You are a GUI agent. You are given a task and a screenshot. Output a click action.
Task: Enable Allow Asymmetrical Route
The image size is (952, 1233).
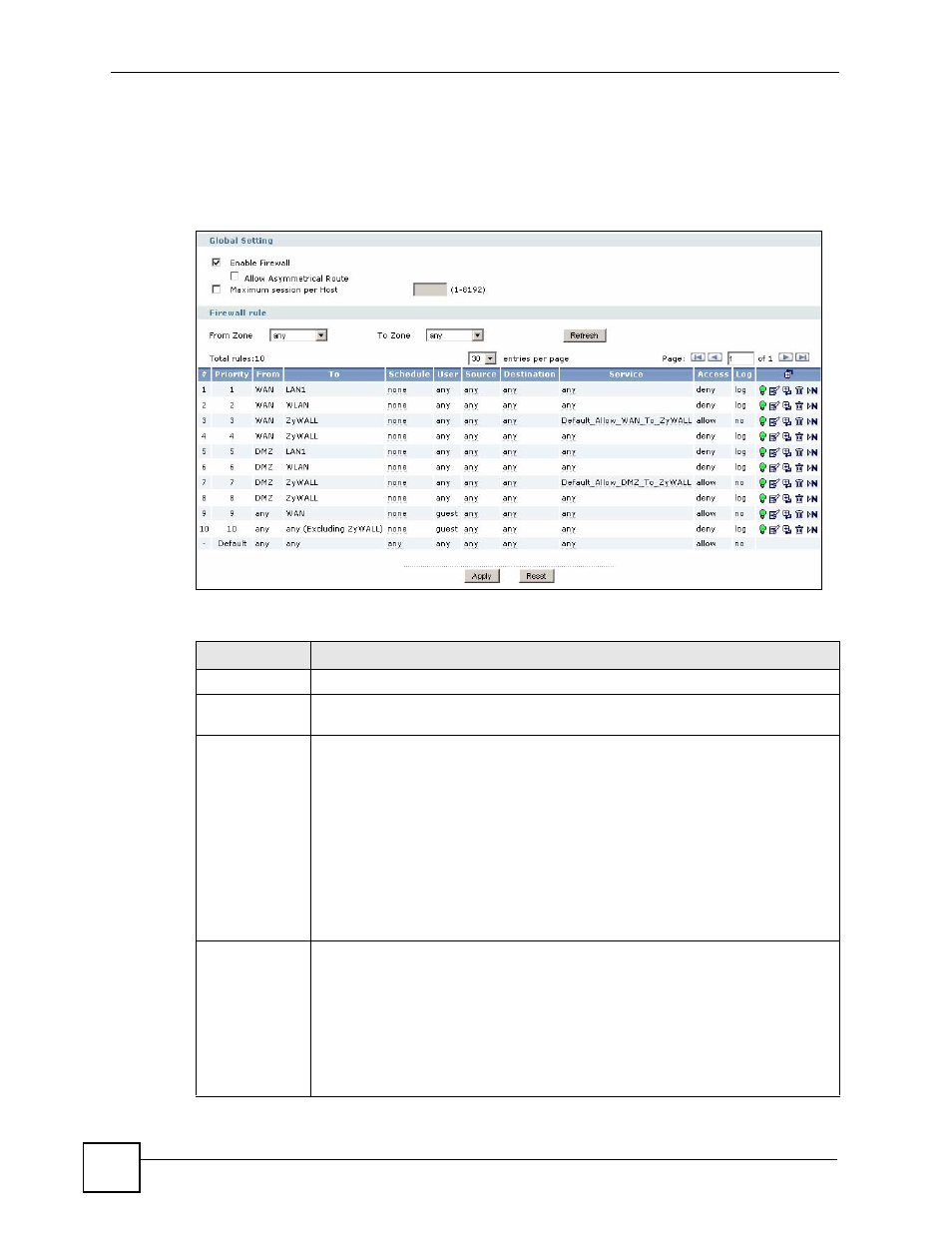[235, 277]
